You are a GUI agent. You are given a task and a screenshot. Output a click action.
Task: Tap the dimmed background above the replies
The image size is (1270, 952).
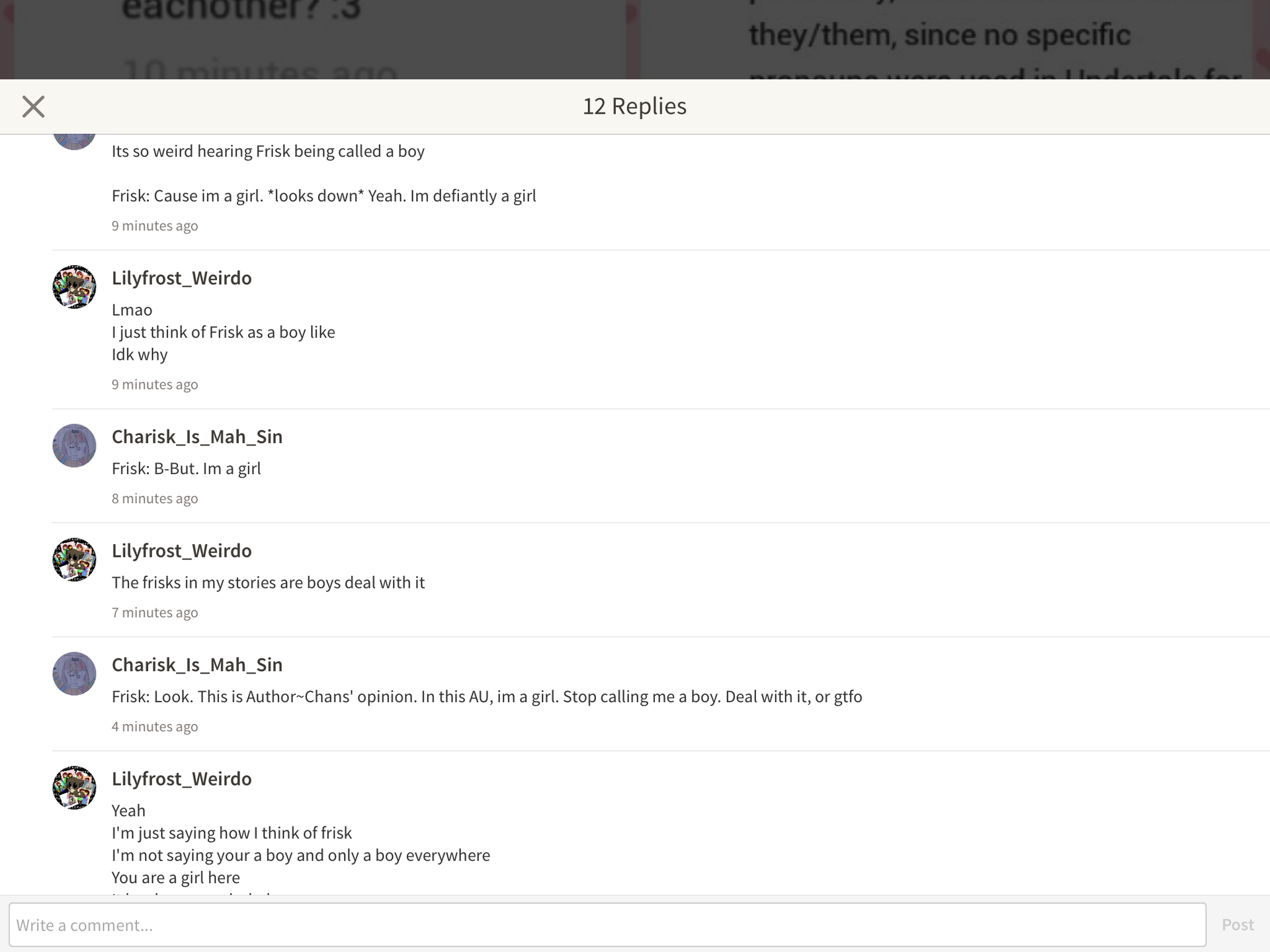point(635,40)
